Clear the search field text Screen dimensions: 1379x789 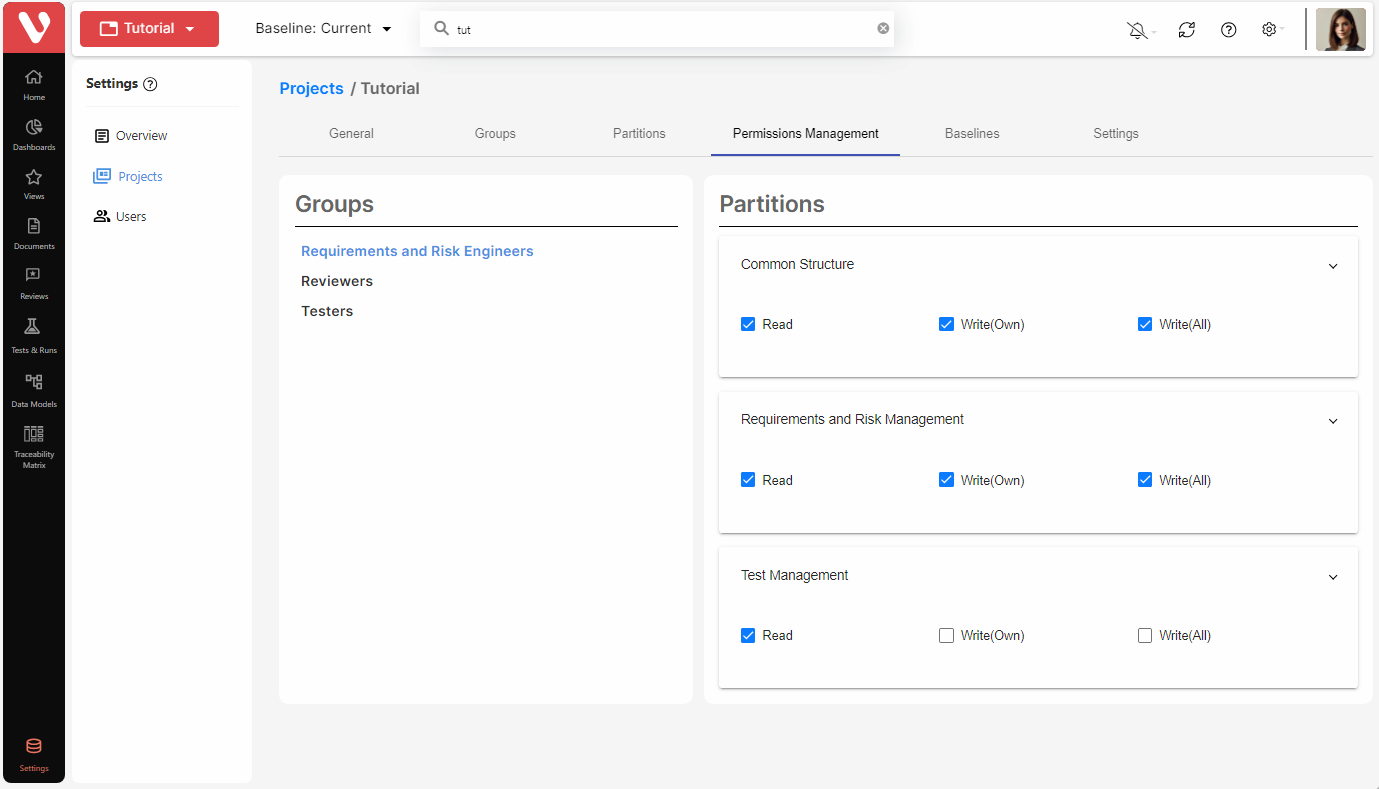883,29
